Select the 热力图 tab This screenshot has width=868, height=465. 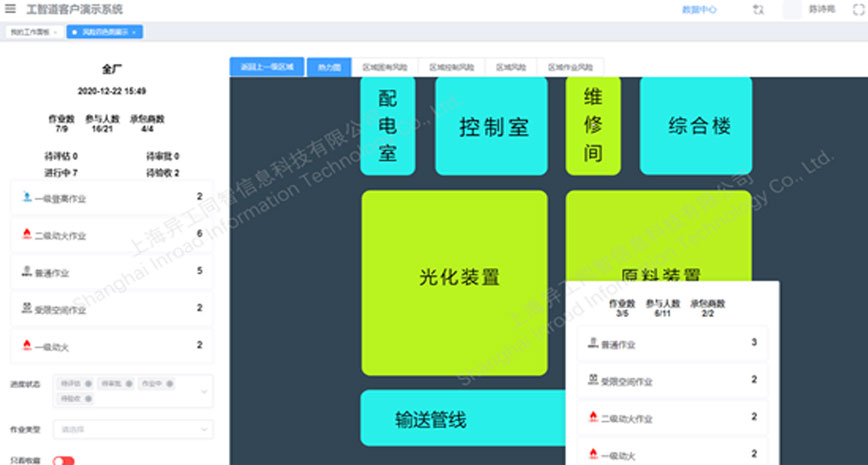coord(329,67)
